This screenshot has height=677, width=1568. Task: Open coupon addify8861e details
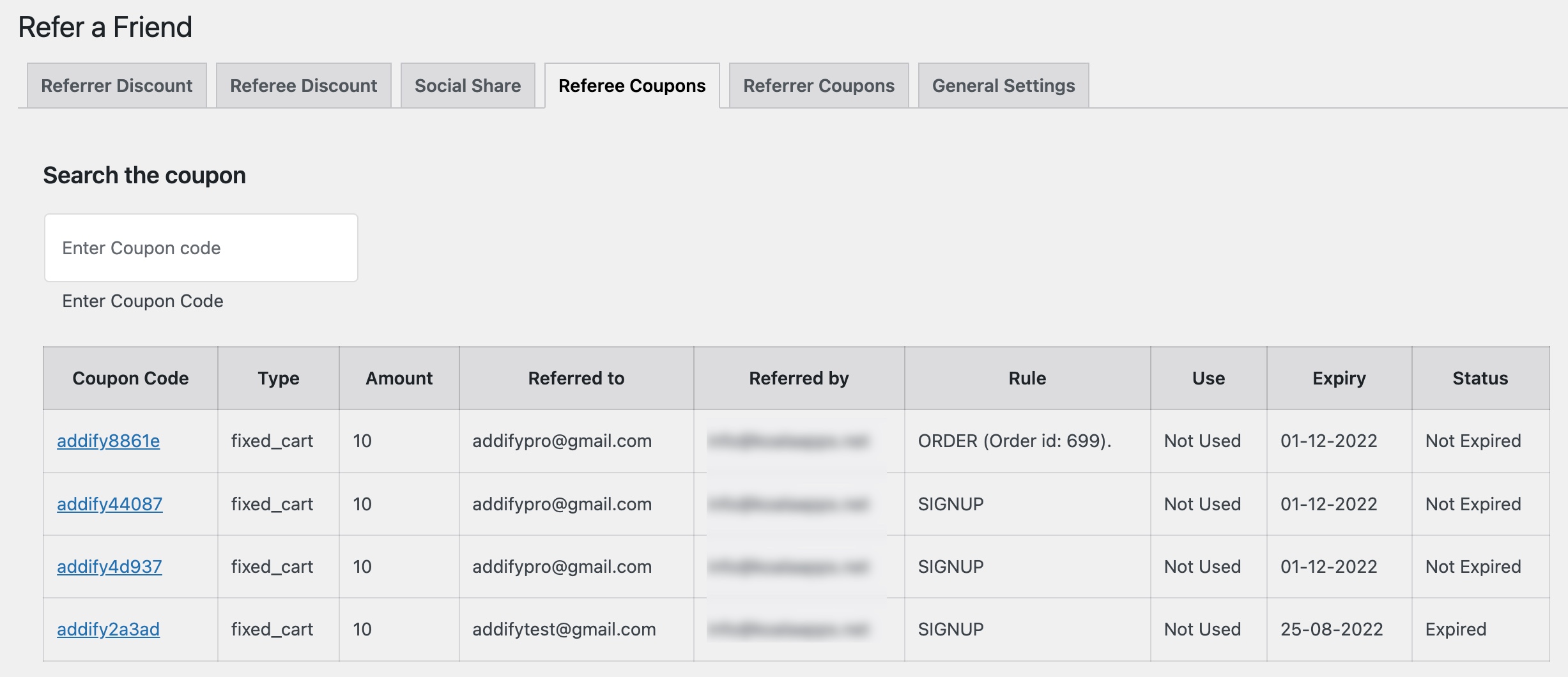click(x=109, y=441)
